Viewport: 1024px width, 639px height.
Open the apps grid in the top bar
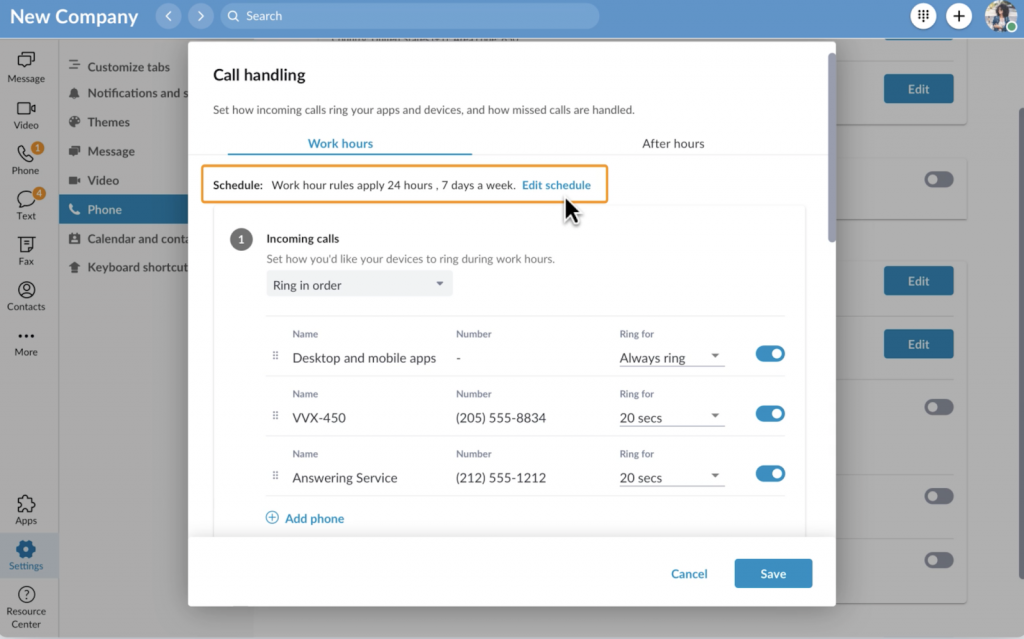(922, 16)
